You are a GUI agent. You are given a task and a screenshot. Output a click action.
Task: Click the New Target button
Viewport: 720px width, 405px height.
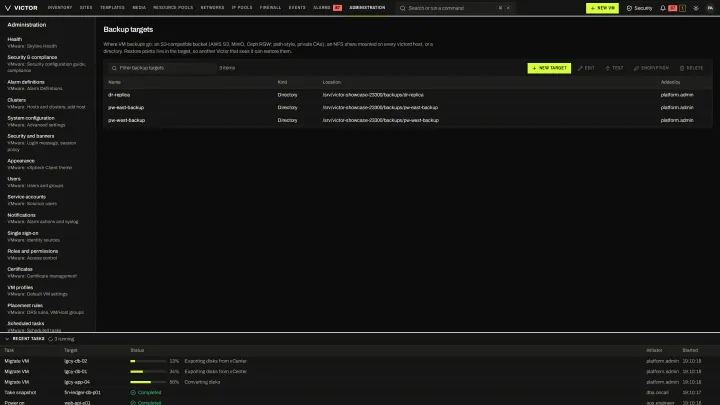549,68
